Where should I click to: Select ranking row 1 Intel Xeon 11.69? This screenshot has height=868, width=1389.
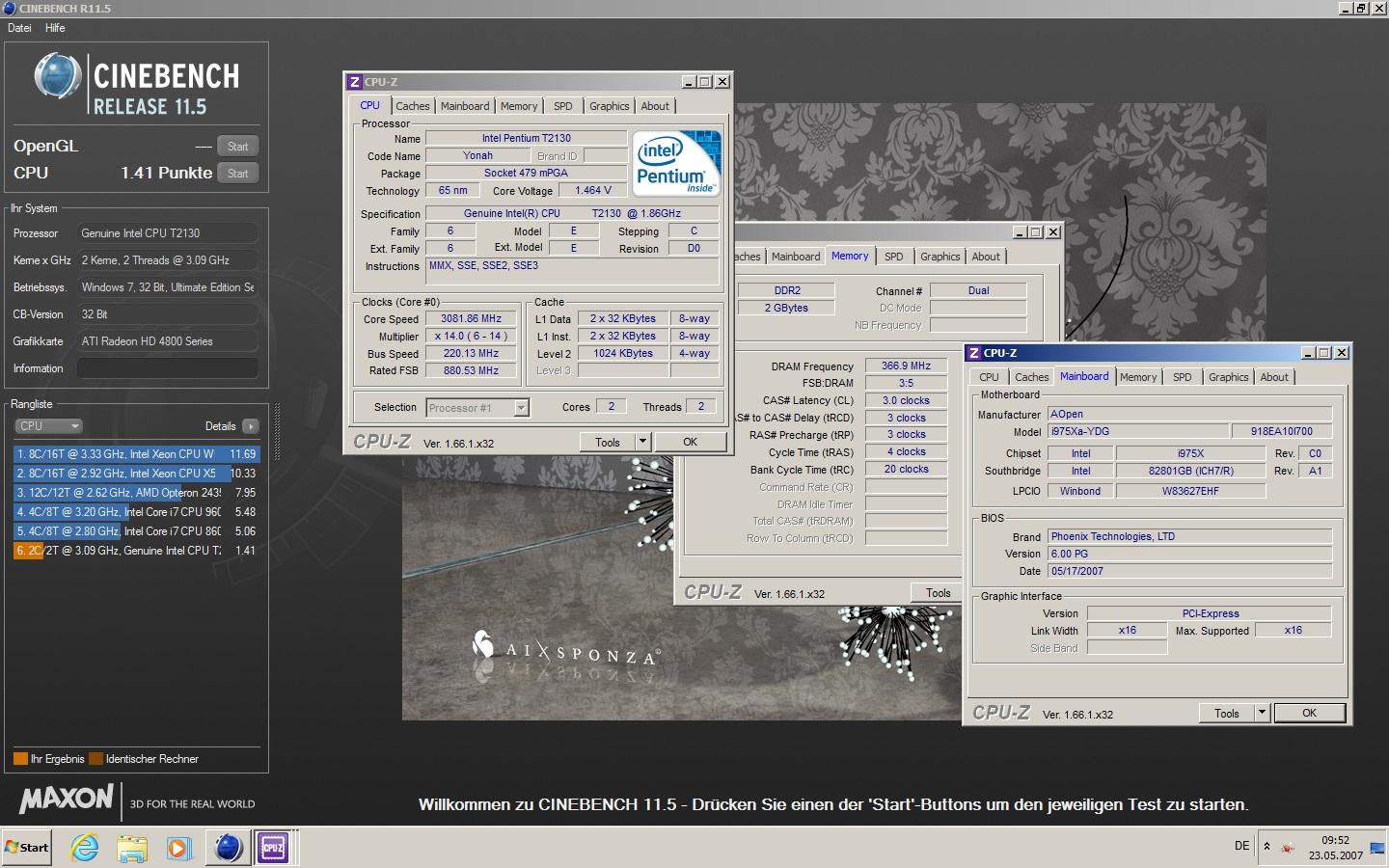click(x=136, y=453)
